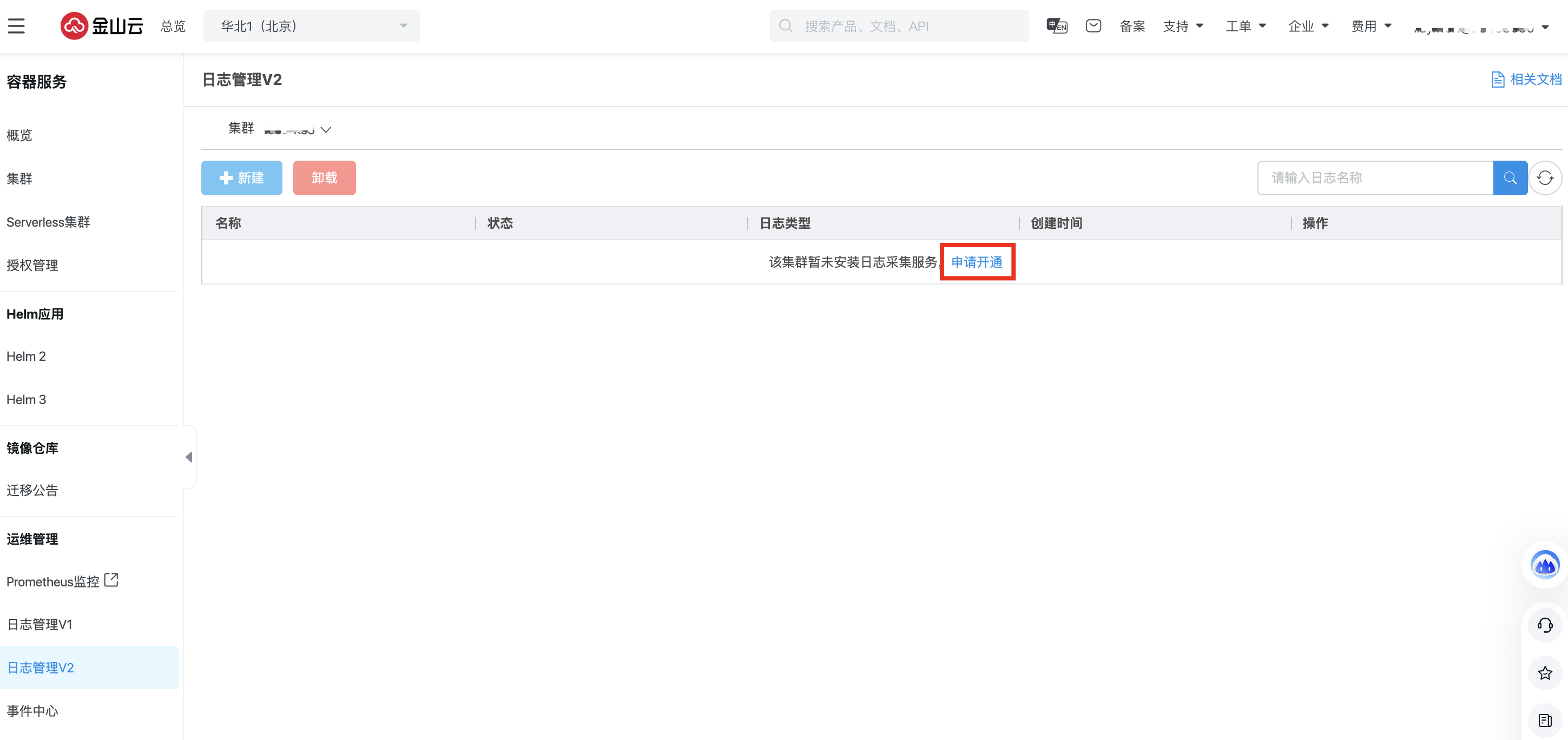The width and height of the screenshot is (1568, 740).
Task: Click the Kingsoft Cloud logo
Action: [x=102, y=26]
